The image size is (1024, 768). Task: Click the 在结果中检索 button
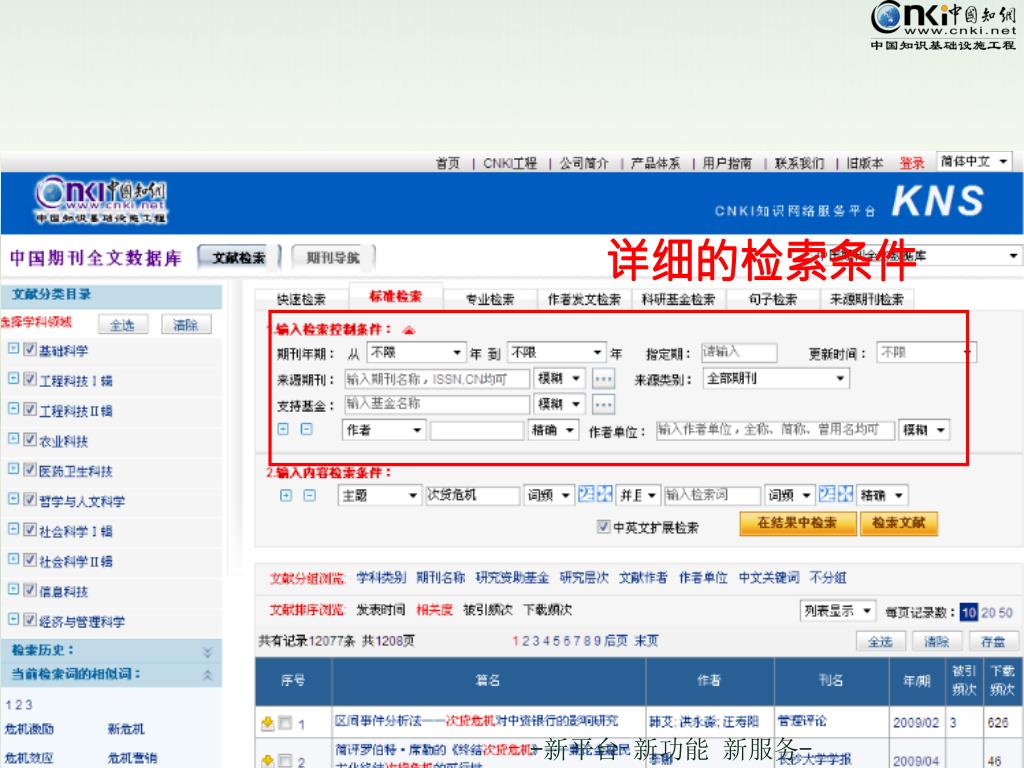tap(797, 522)
